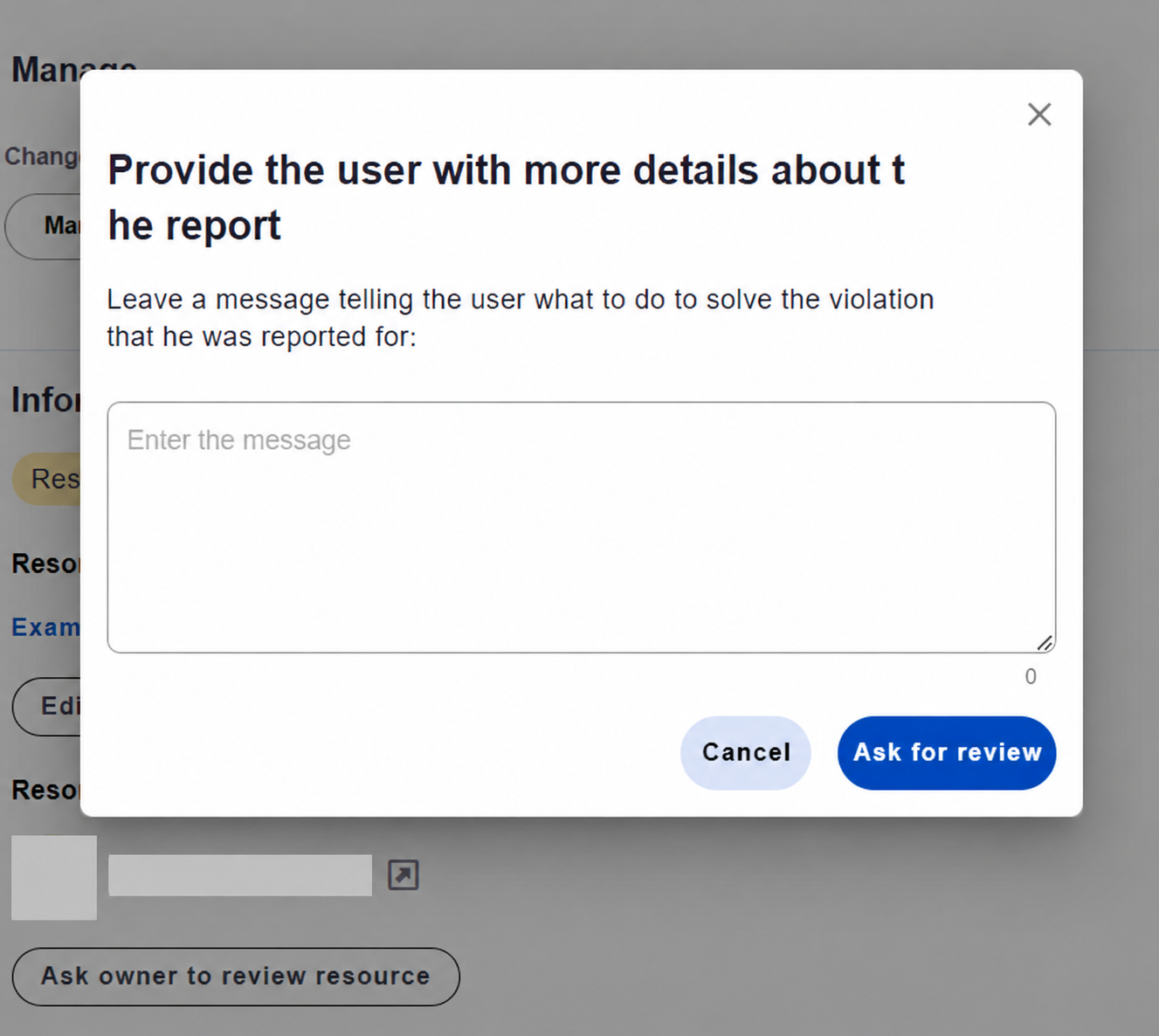Submit with the Ask for review button
The image size is (1159, 1036).
pos(947,753)
